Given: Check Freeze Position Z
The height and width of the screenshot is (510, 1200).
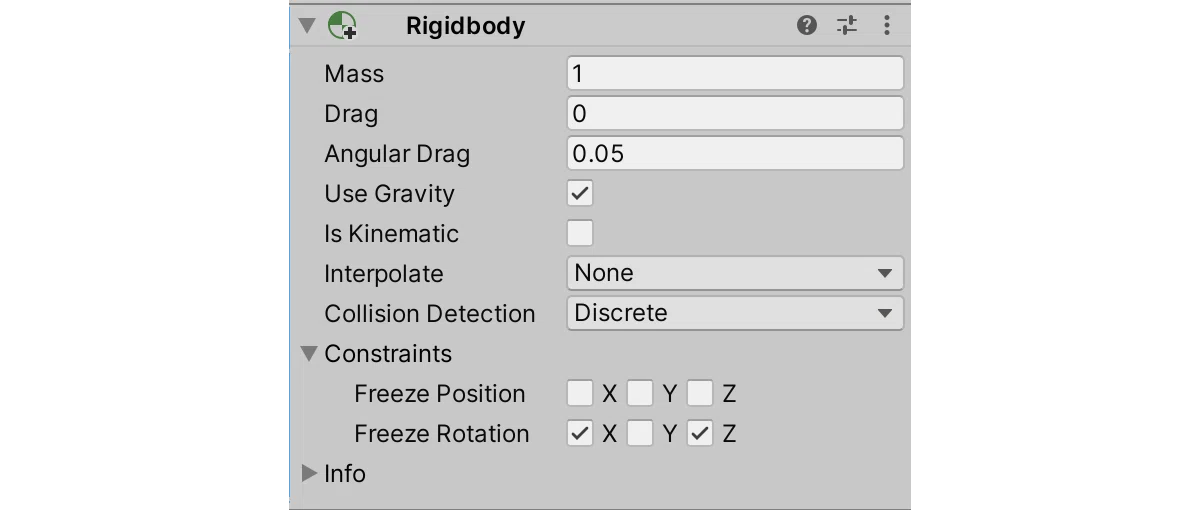Looking at the screenshot, I should 700,393.
